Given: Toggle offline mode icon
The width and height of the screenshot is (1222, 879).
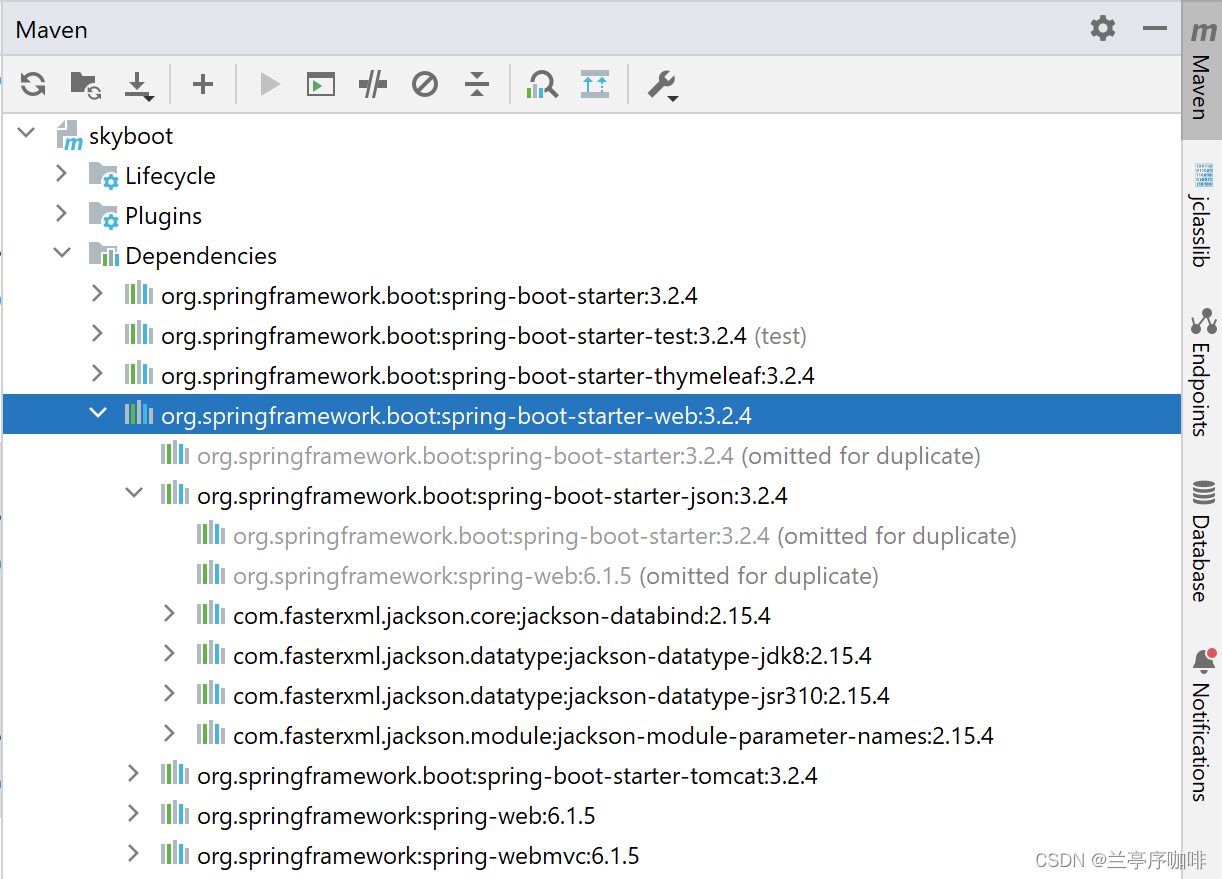Looking at the screenshot, I should [373, 84].
